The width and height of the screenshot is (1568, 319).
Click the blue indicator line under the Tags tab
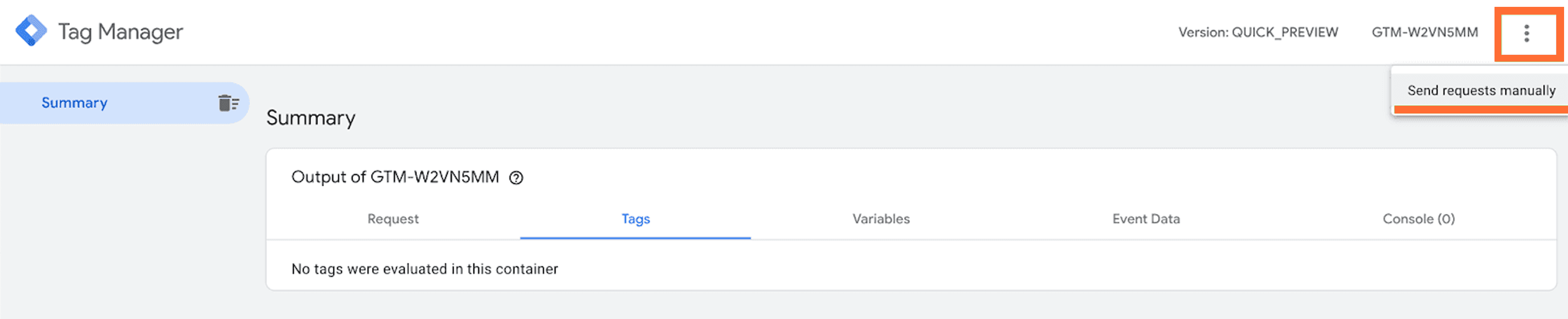tap(636, 238)
